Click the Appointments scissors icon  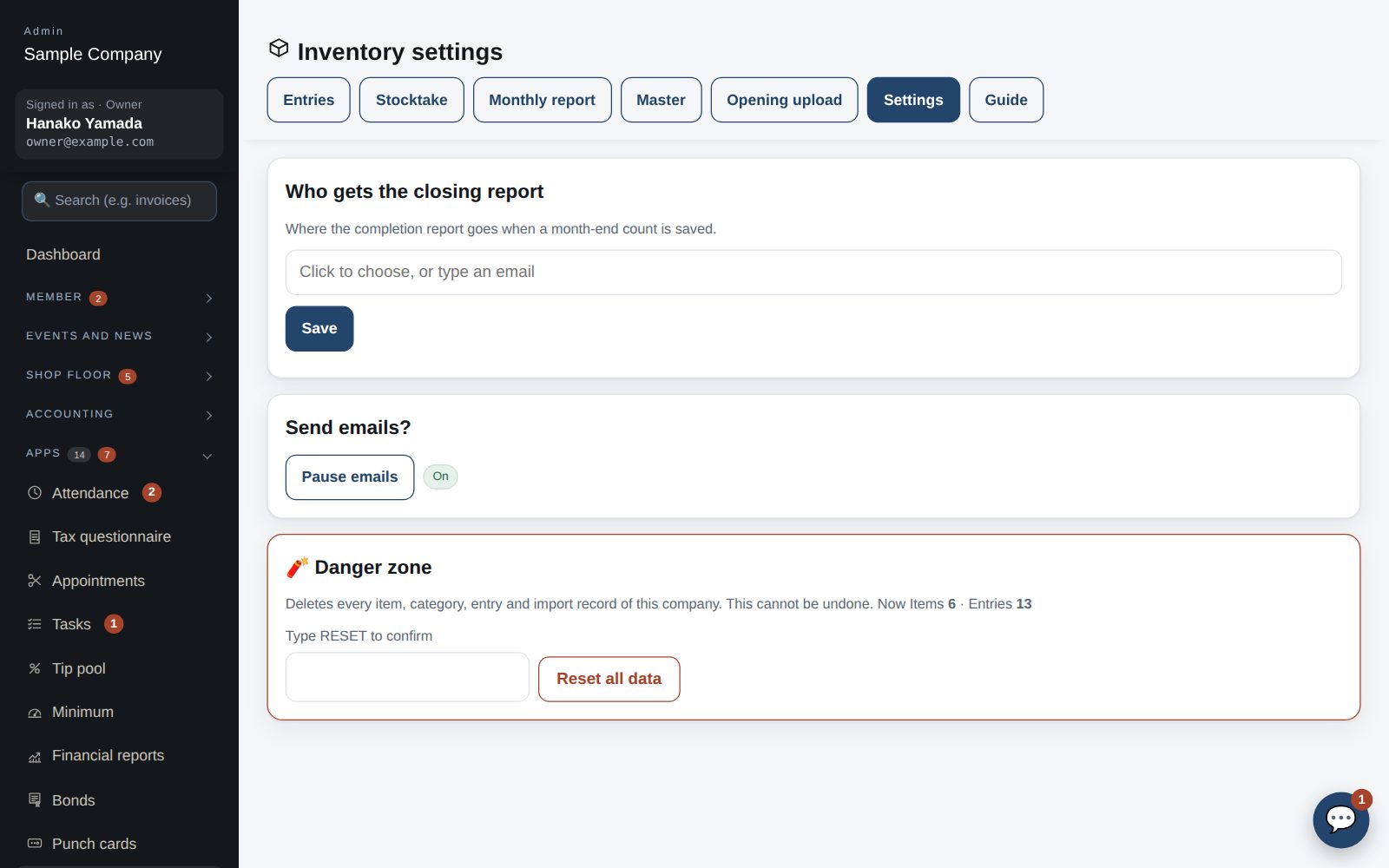coord(35,581)
